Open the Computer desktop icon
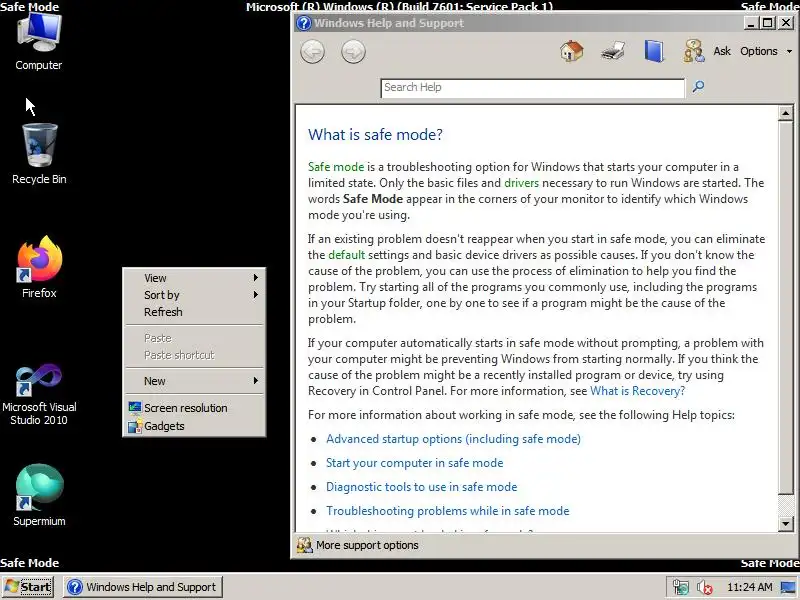This screenshot has height=600, width=800. pyautogui.click(x=39, y=43)
